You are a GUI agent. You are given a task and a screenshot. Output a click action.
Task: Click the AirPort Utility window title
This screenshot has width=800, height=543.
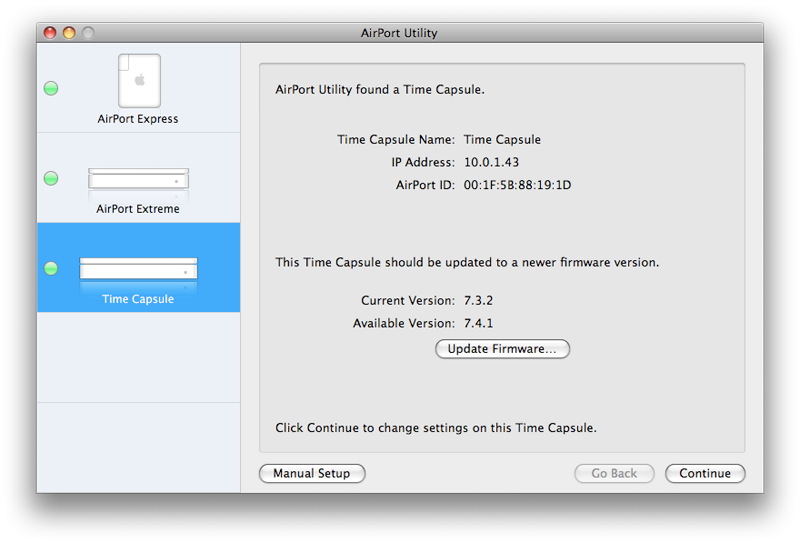[399, 33]
